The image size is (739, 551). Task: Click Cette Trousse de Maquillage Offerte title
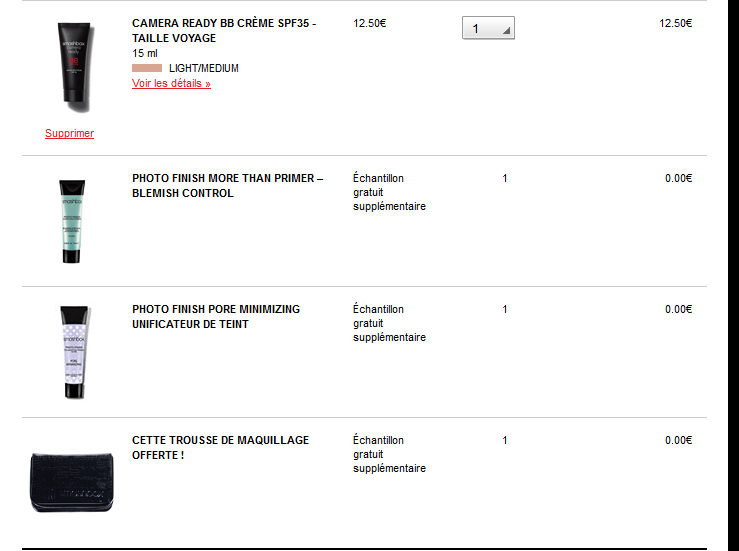pyautogui.click(x=220, y=447)
